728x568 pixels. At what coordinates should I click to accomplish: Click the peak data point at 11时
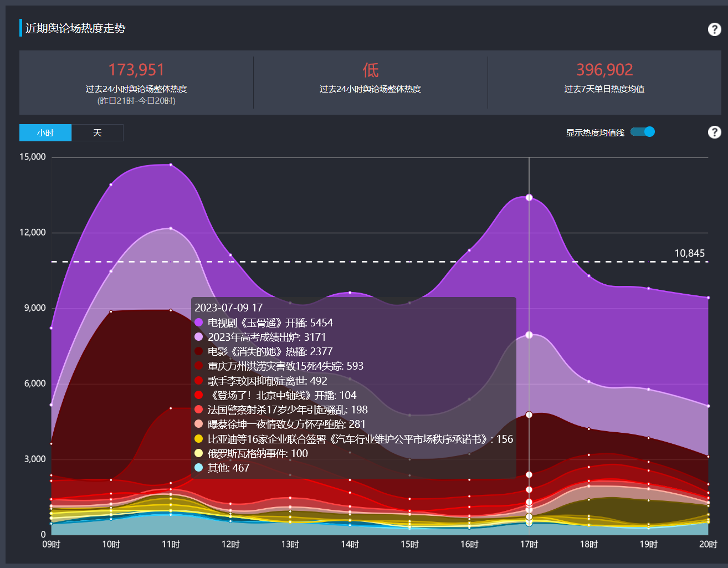pyautogui.click(x=171, y=165)
